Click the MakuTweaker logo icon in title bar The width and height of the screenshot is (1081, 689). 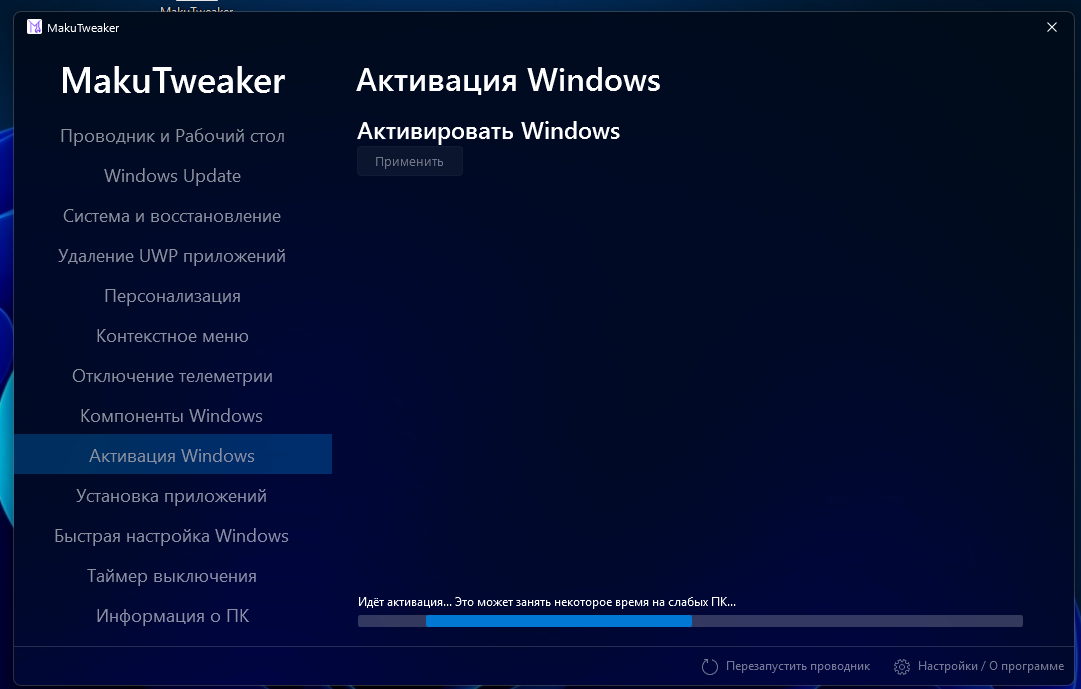coord(34,28)
